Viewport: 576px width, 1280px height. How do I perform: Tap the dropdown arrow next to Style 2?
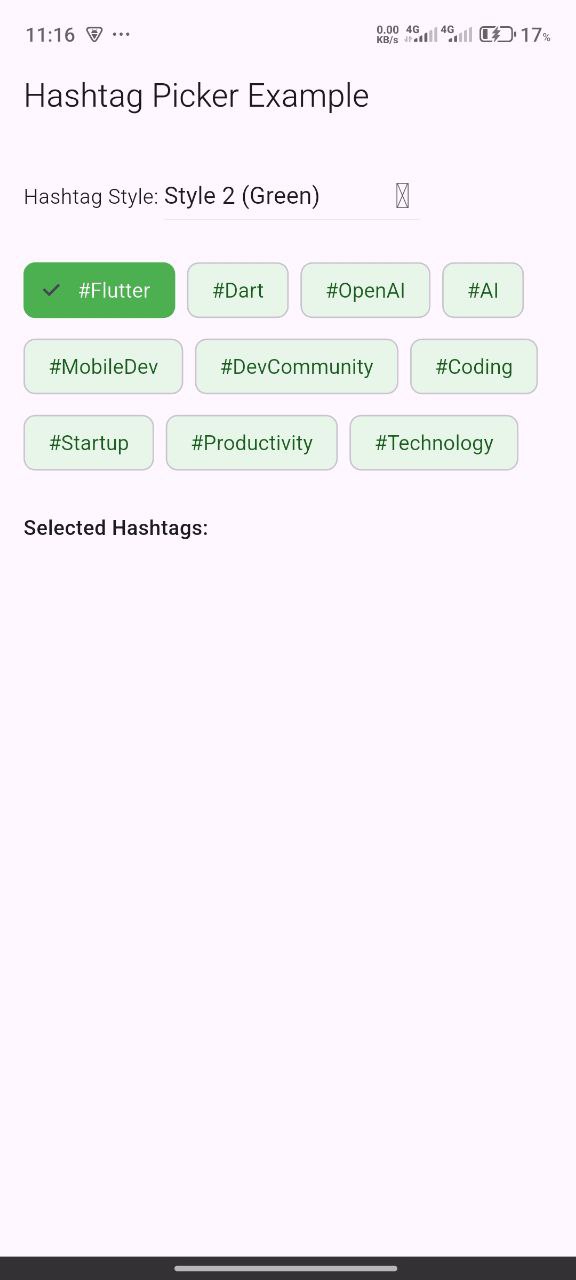click(401, 196)
